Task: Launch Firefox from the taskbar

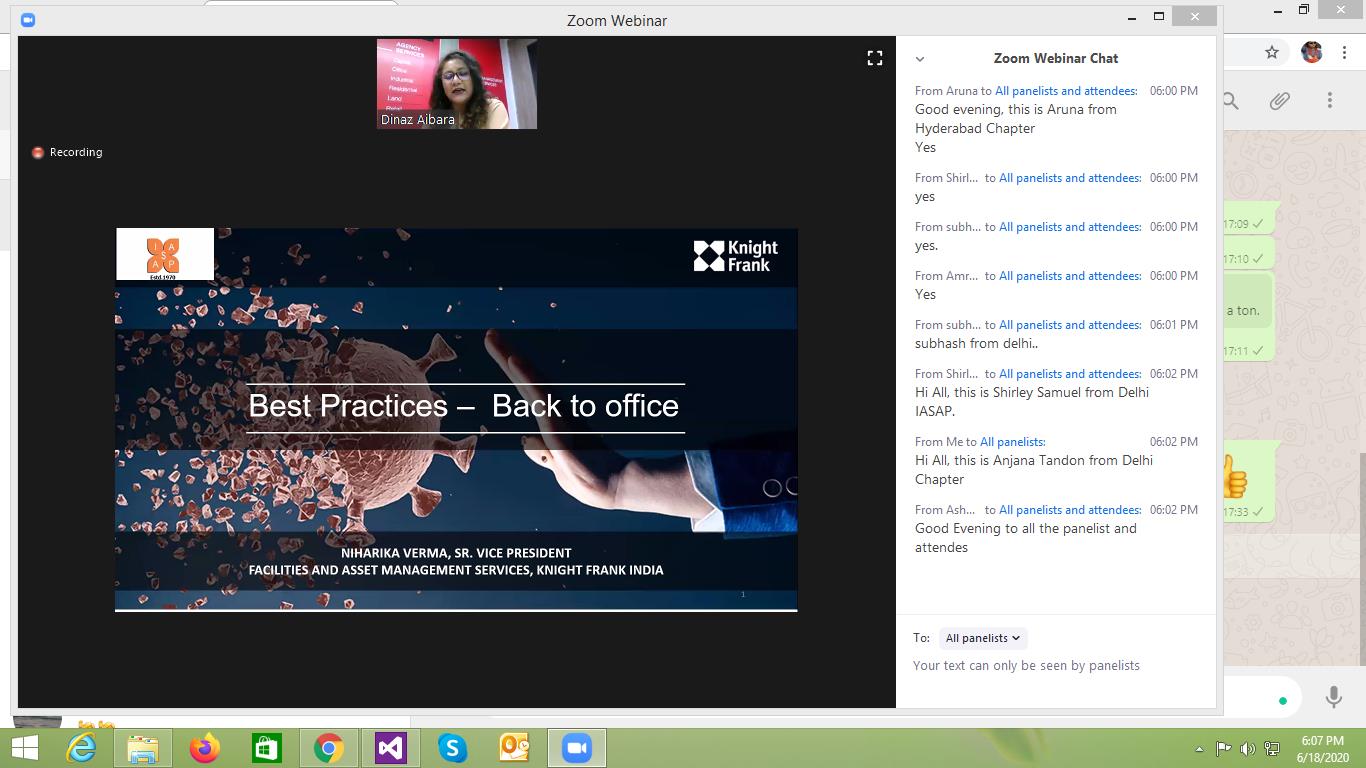Action: click(x=205, y=748)
